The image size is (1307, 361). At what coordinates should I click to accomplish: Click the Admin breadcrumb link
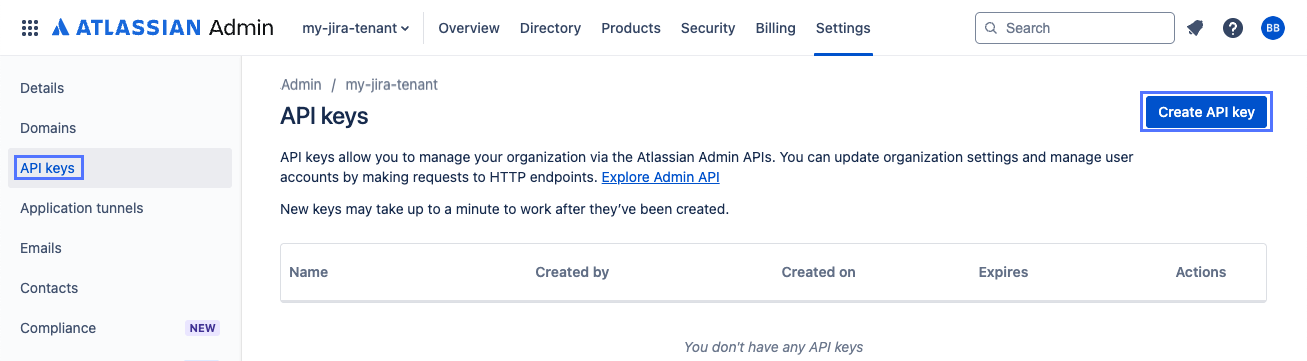(x=301, y=85)
